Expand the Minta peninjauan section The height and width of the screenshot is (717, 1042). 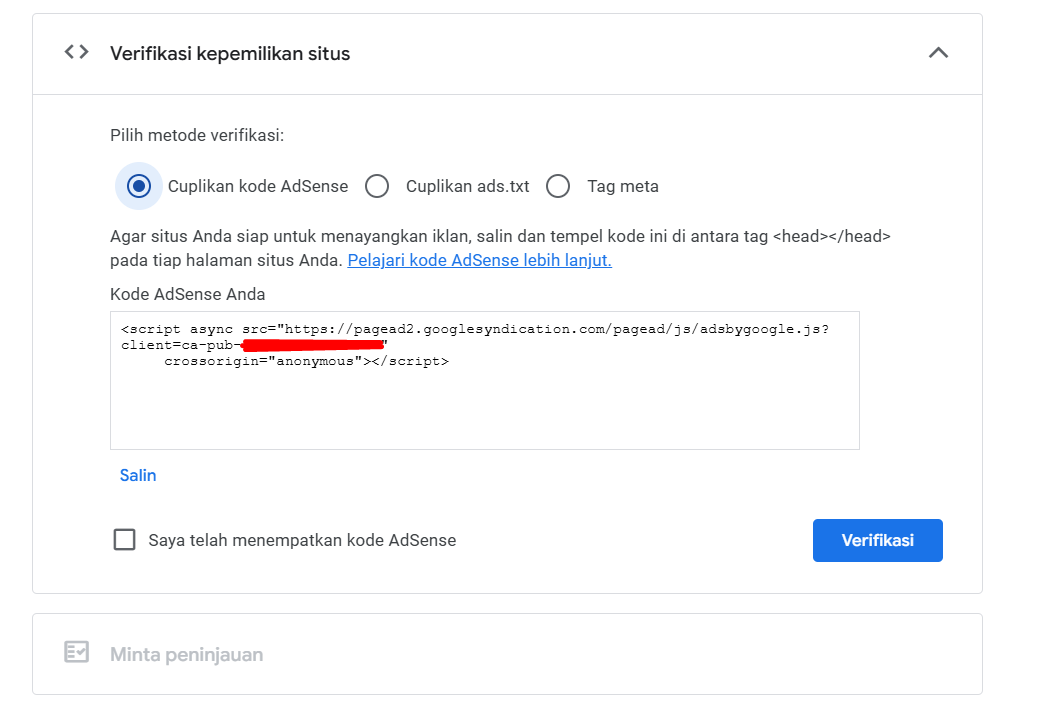click(x=186, y=655)
